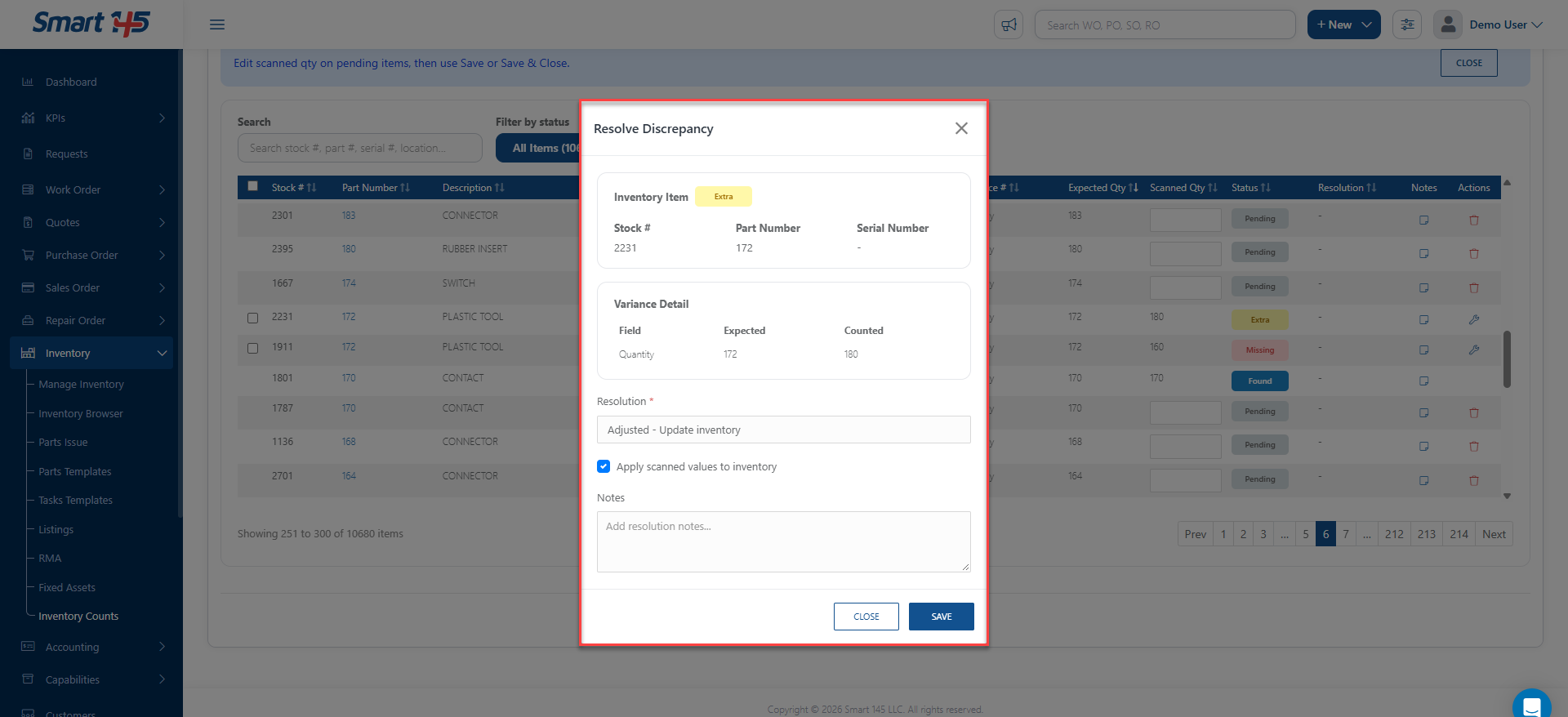The width and height of the screenshot is (1568, 717).
Task: Check the row checkbox for stock 2231
Action: (x=252, y=318)
